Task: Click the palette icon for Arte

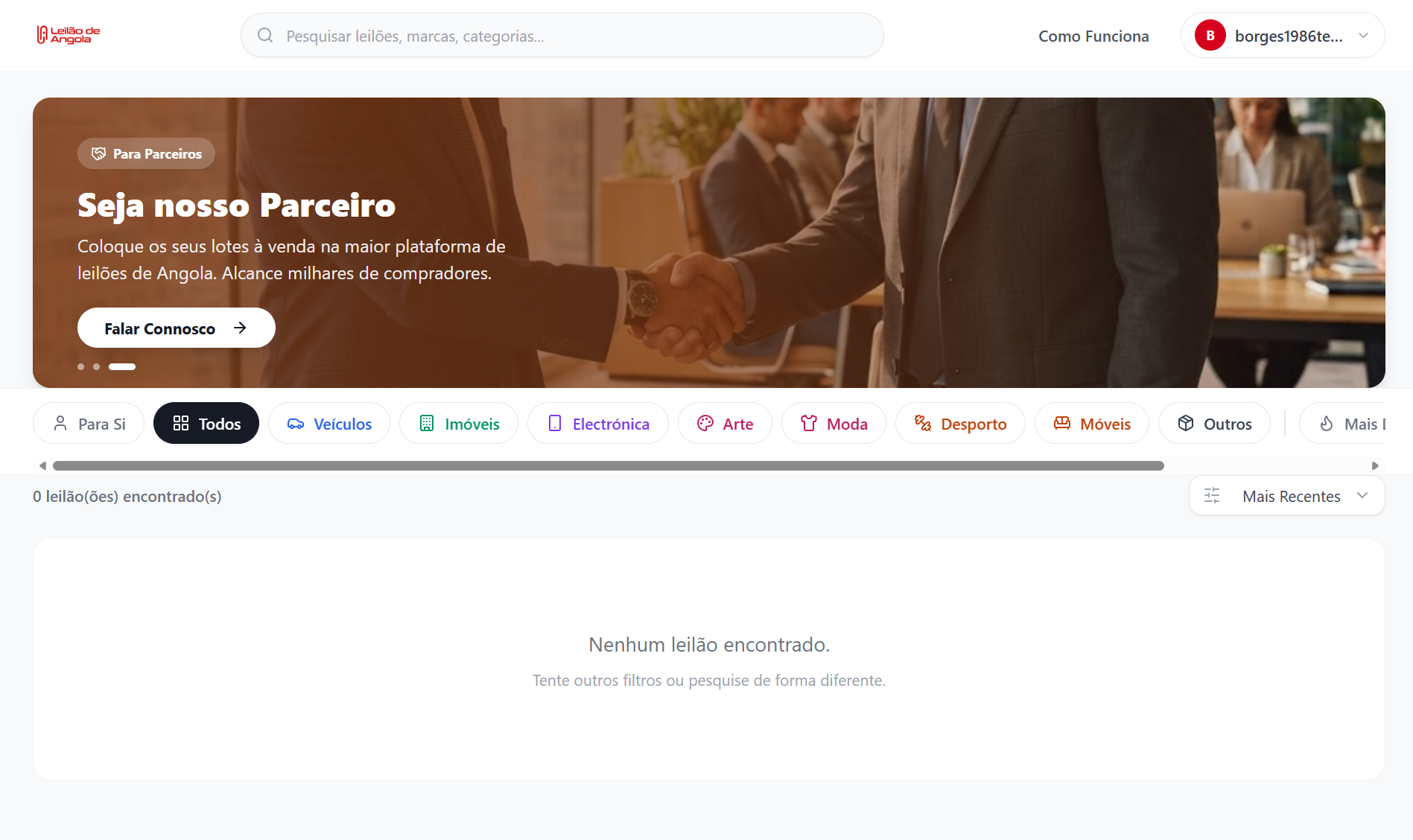Action: click(x=705, y=424)
